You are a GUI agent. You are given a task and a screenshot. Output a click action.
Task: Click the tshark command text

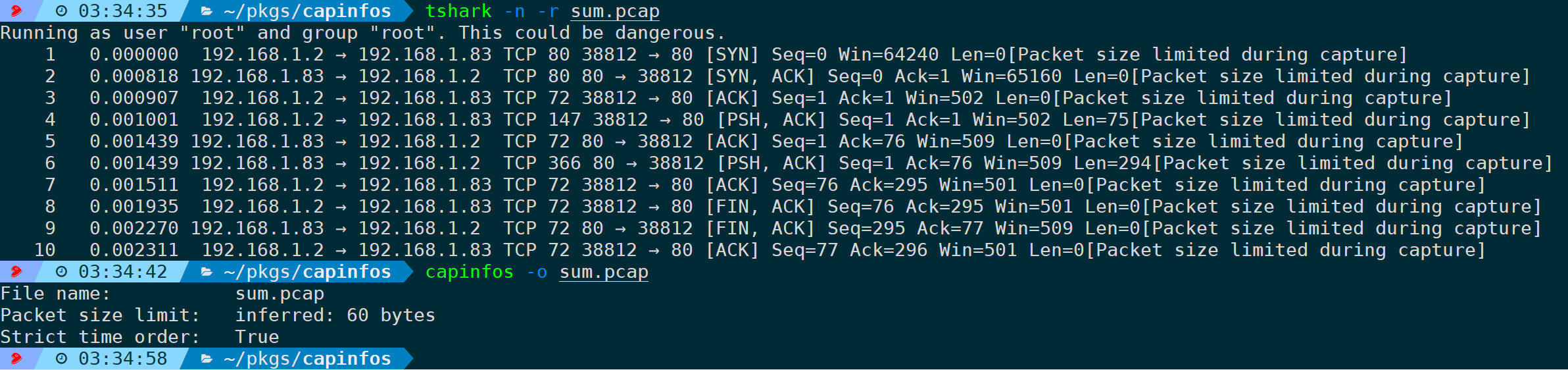click(x=458, y=11)
